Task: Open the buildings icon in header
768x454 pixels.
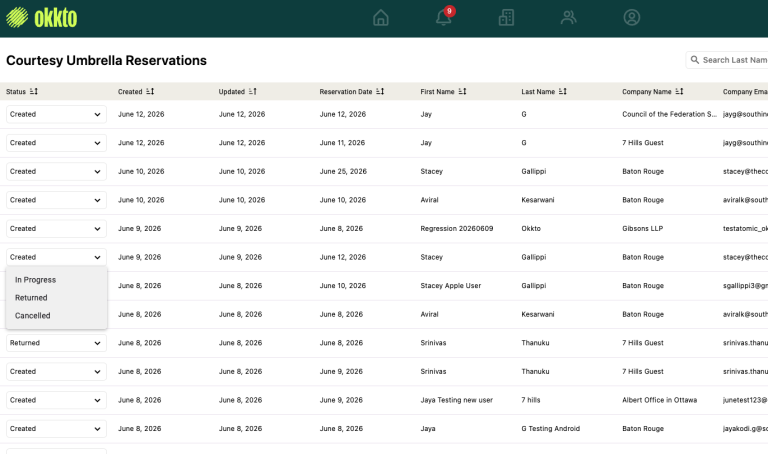Action: 506,18
